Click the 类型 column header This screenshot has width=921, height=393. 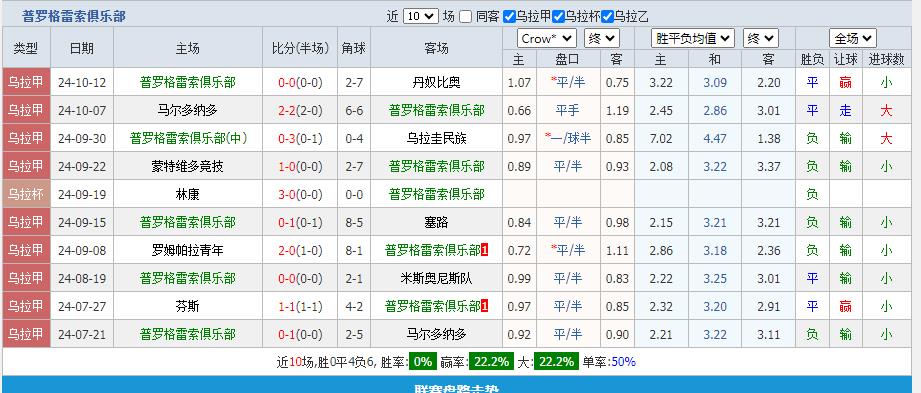point(26,48)
